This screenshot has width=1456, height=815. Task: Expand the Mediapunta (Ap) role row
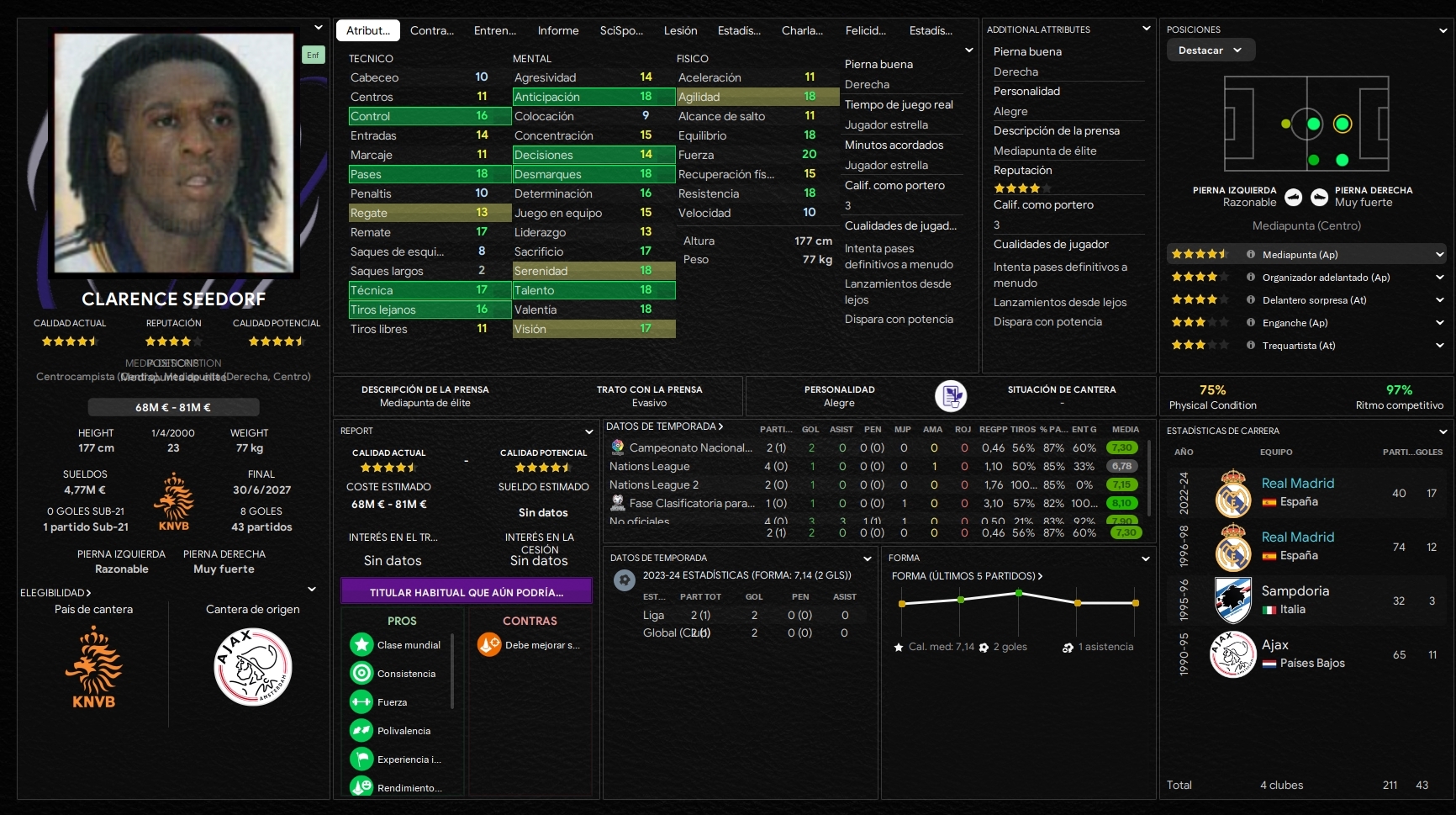pyautogui.click(x=1439, y=255)
